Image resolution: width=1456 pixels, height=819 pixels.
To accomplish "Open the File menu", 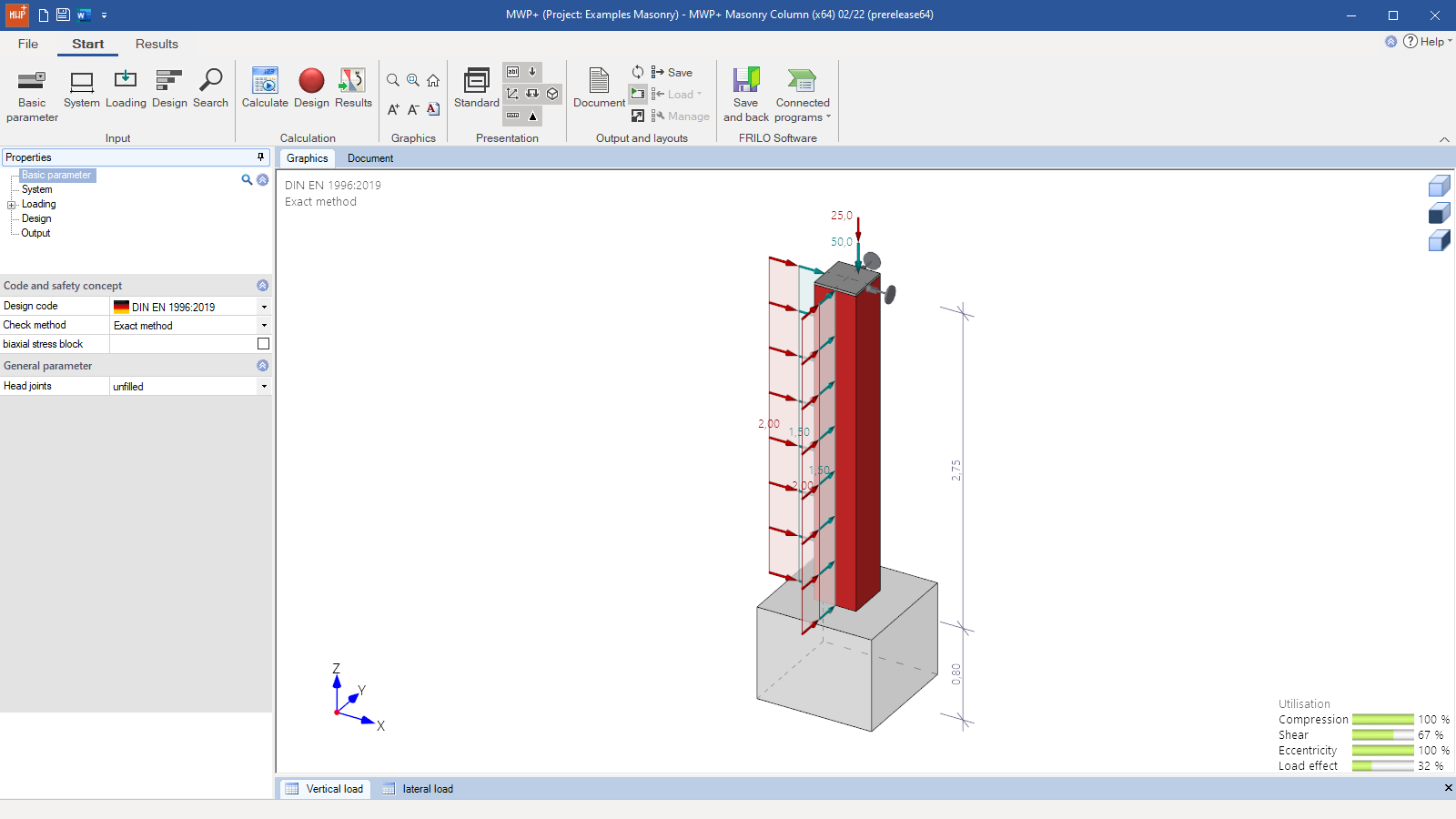I will click(28, 44).
